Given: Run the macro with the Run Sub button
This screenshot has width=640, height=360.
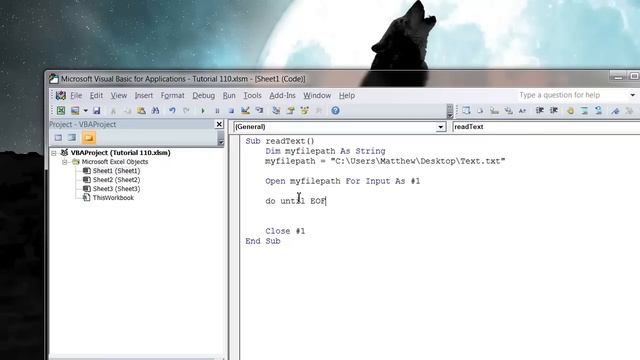Looking at the screenshot, I should click(203, 111).
